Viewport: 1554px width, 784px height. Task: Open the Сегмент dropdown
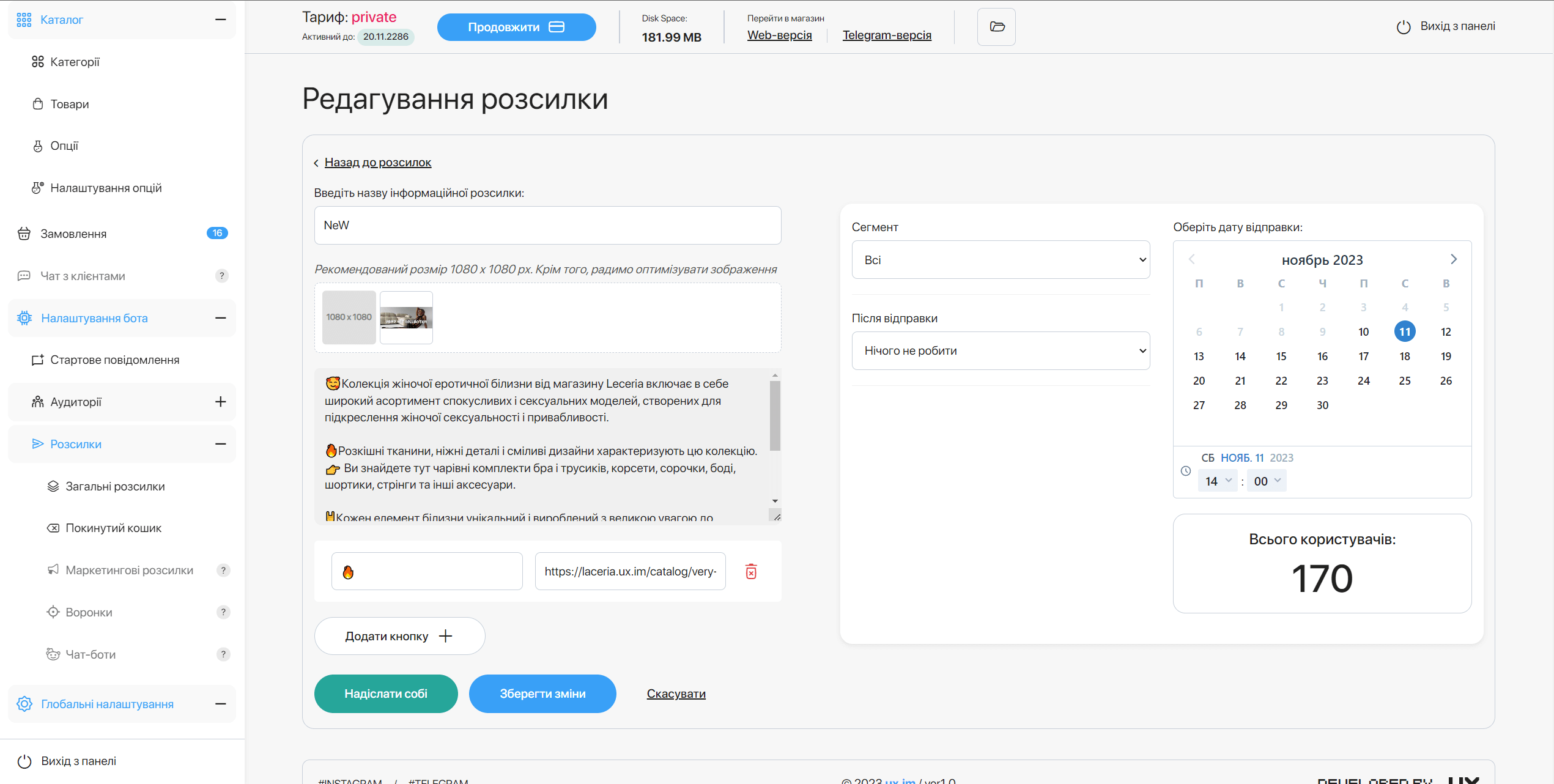pos(1001,260)
